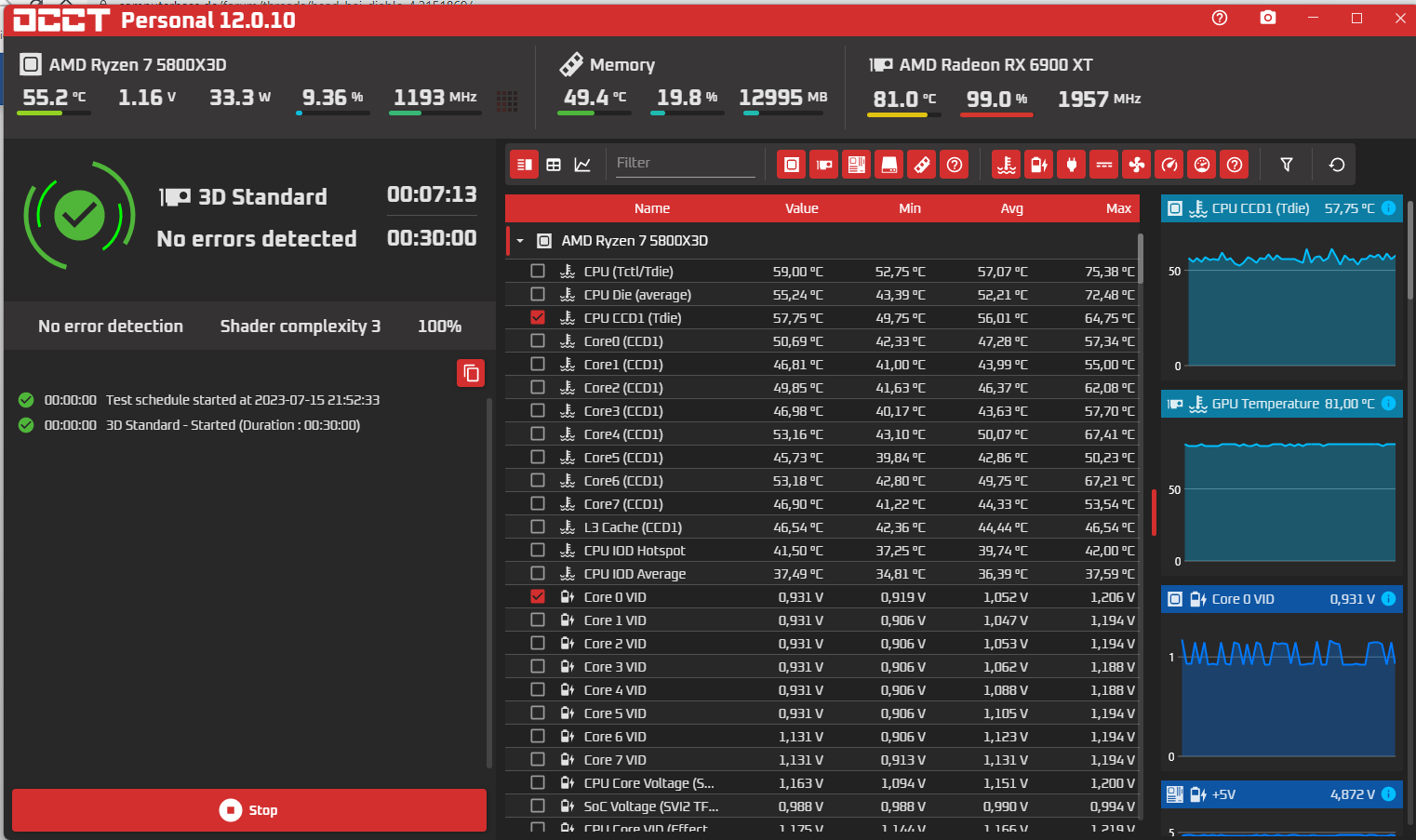This screenshot has height=840, width=1416.
Task: Click the 'Test schedule started' log entry
Action: pyautogui.click(x=243, y=400)
